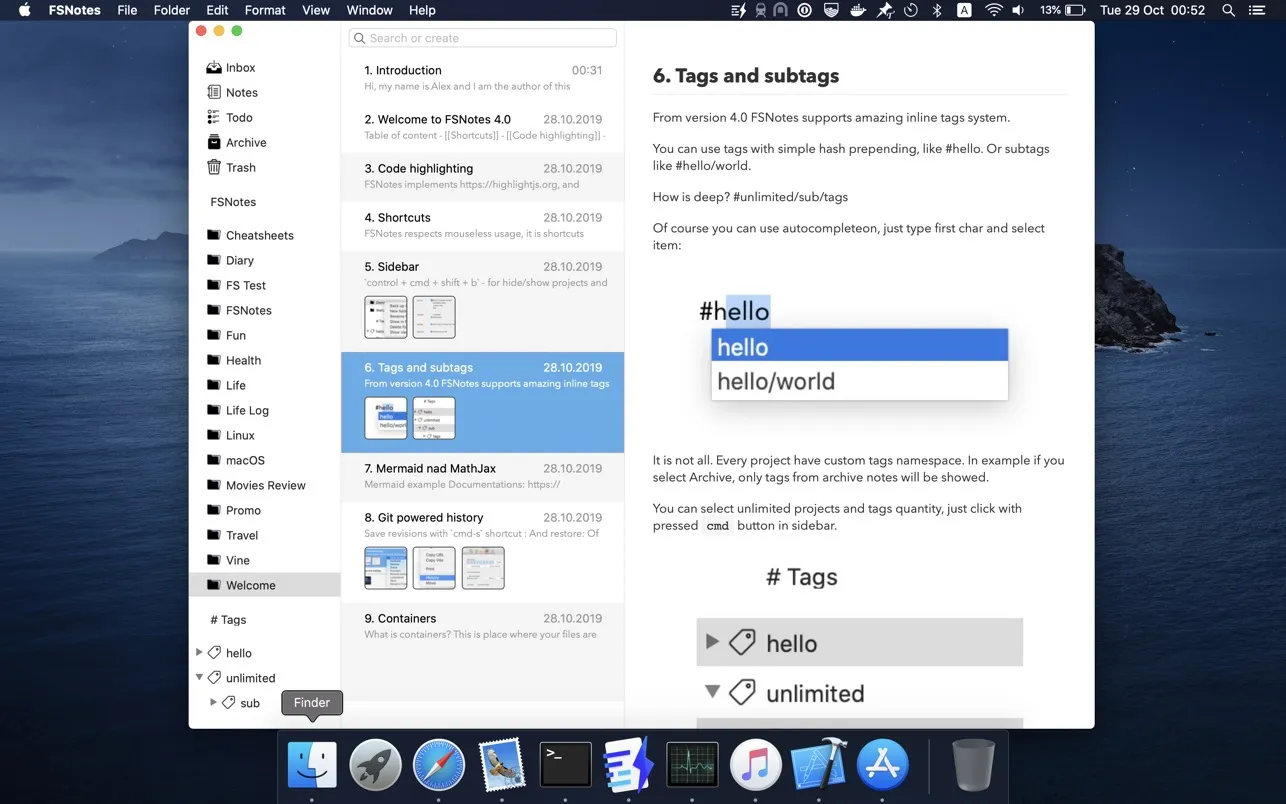Click the volume icon in the menu bar
Image resolution: width=1286 pixels, height=804 pixels.
[x=1020, y=10]
